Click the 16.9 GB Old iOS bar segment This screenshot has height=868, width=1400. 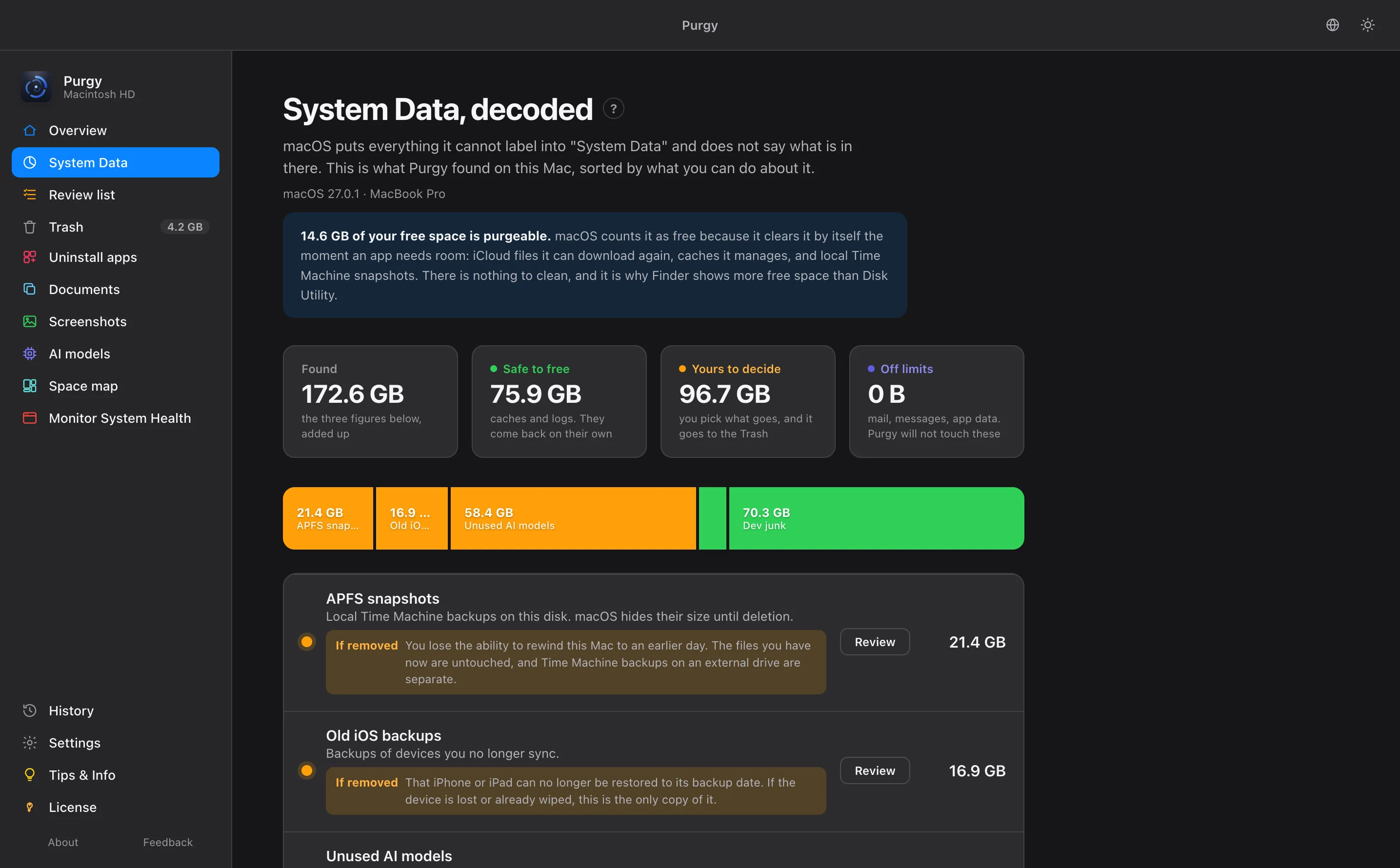pyautogui.click(x=412, y=518)
